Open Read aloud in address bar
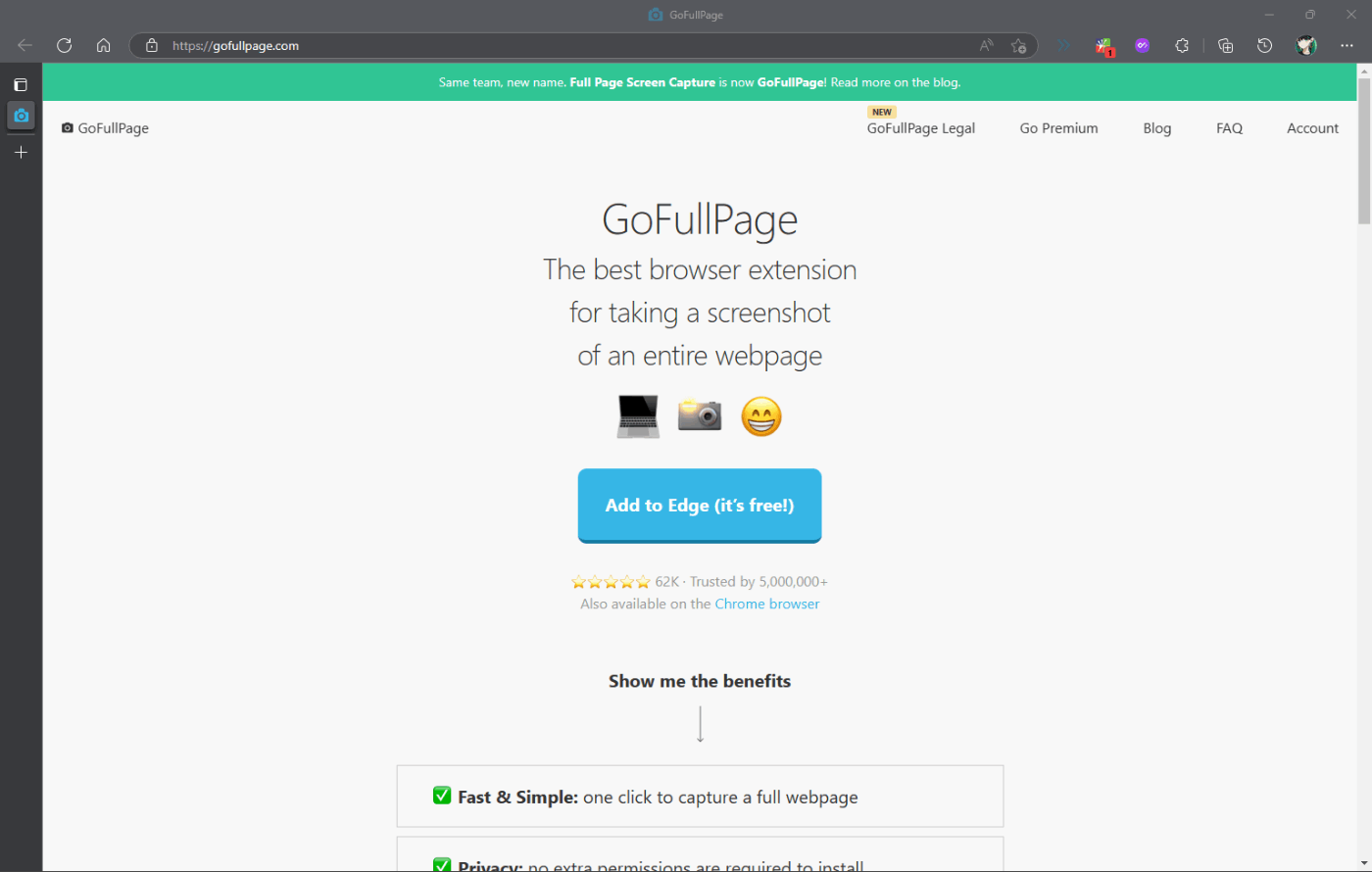Image resolution: width=1372 pixels, height=872 pixels. (986, 45)
